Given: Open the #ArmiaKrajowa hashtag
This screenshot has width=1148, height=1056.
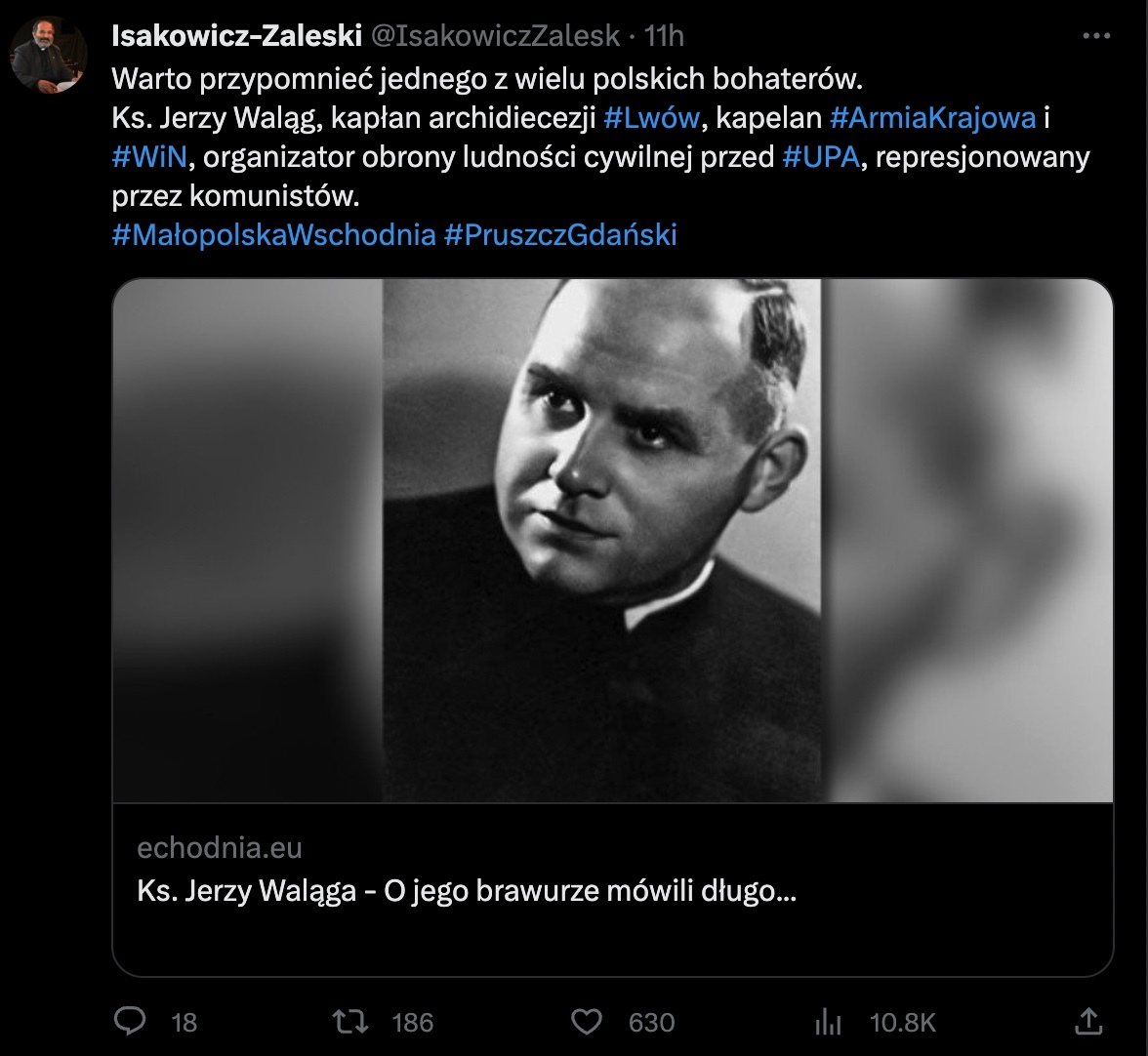Looking at the screenshot, I should [x=932, y=118].
